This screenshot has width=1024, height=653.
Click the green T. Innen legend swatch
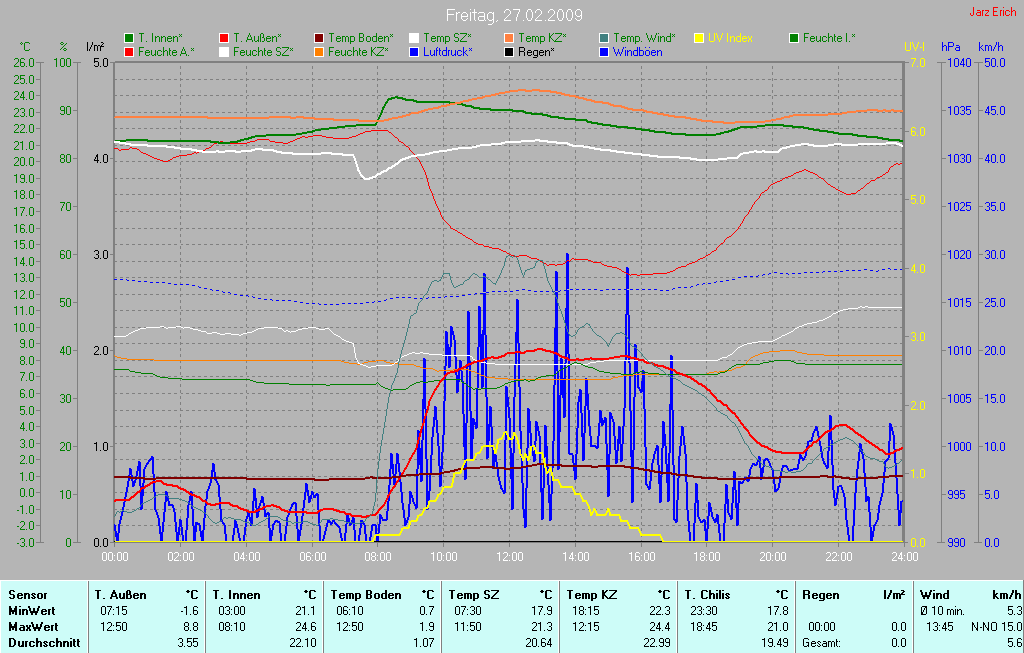pyautogui.click(x=129, y=38)
